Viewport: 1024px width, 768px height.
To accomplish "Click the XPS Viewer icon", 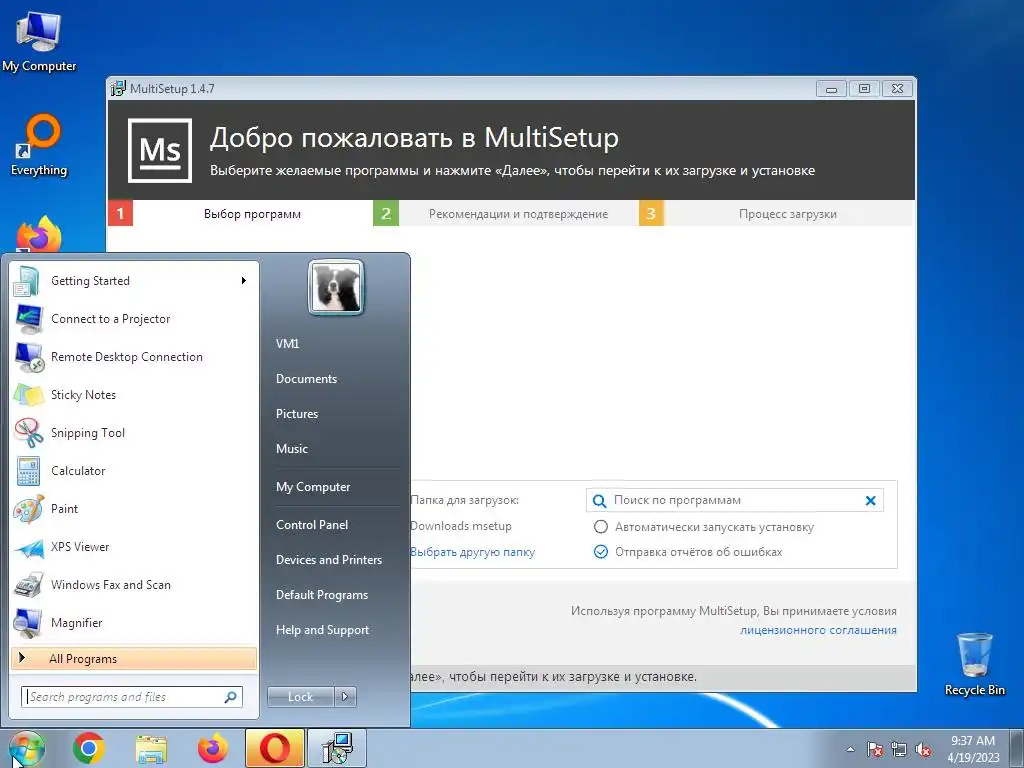I will tap(29, 547).
